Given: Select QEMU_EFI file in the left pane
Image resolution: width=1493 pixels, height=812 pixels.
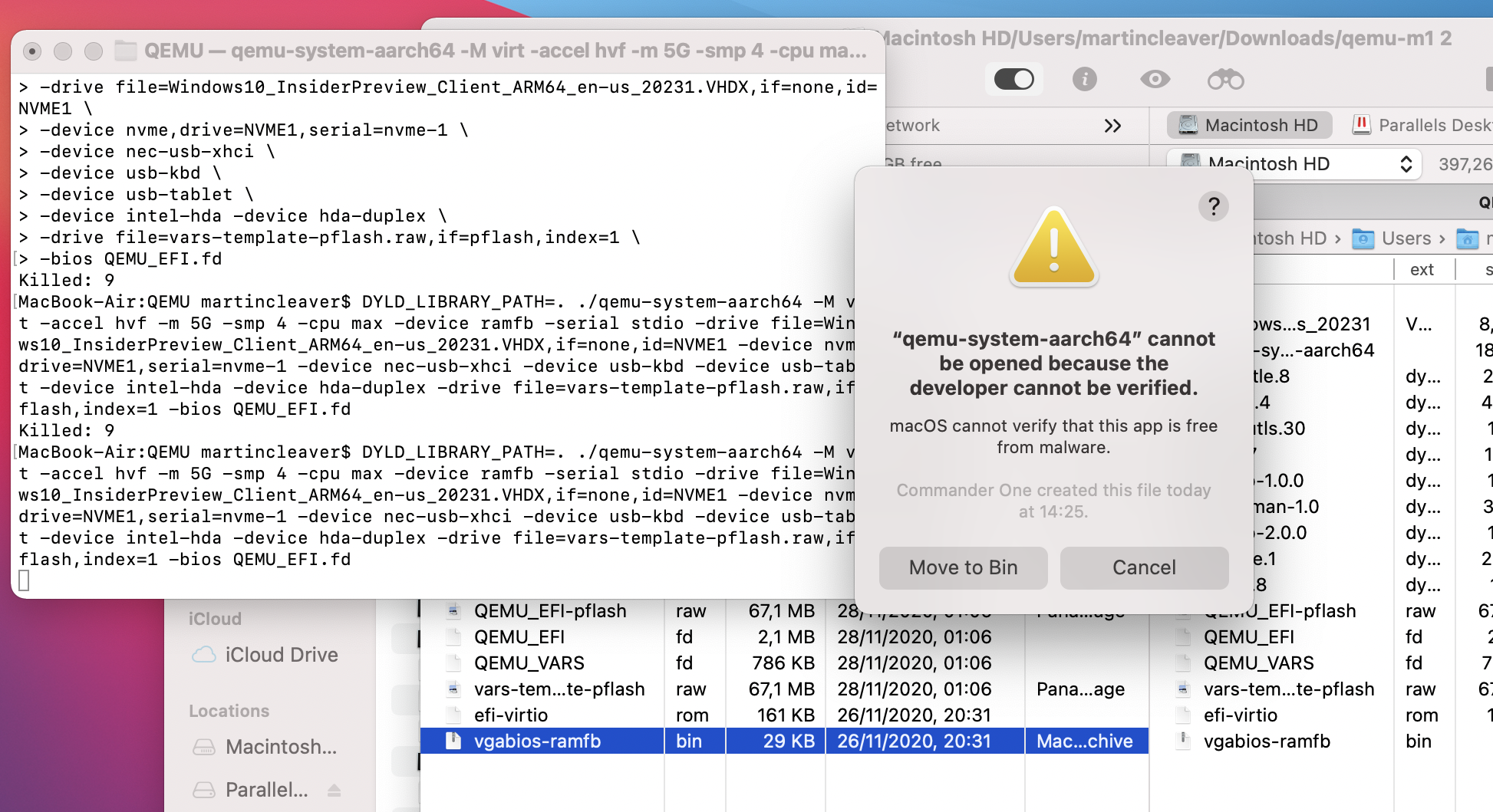Looking at the screenshot, I should pyautogui.click(x=519, y=637).
